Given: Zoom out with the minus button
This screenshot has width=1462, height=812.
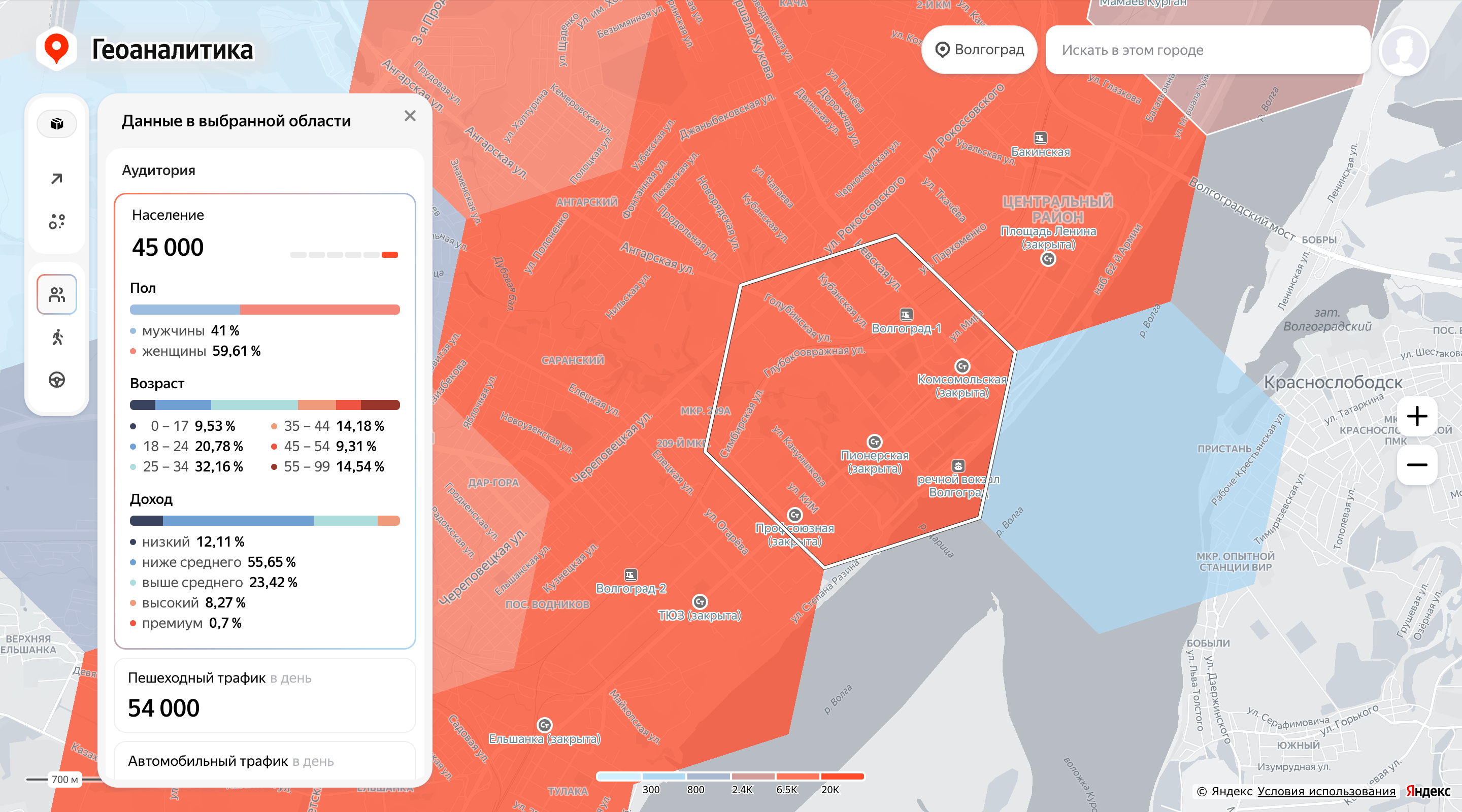Looking at the screenshot, I should 1417,465.
